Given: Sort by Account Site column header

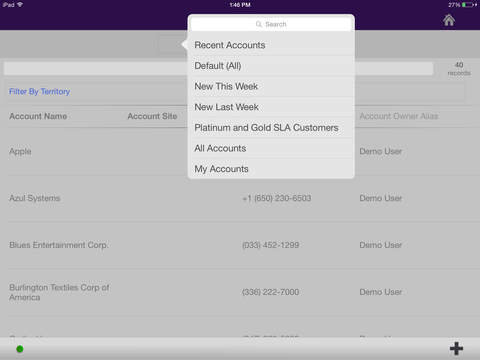Looking at the screenshot, I should point(152,116).
